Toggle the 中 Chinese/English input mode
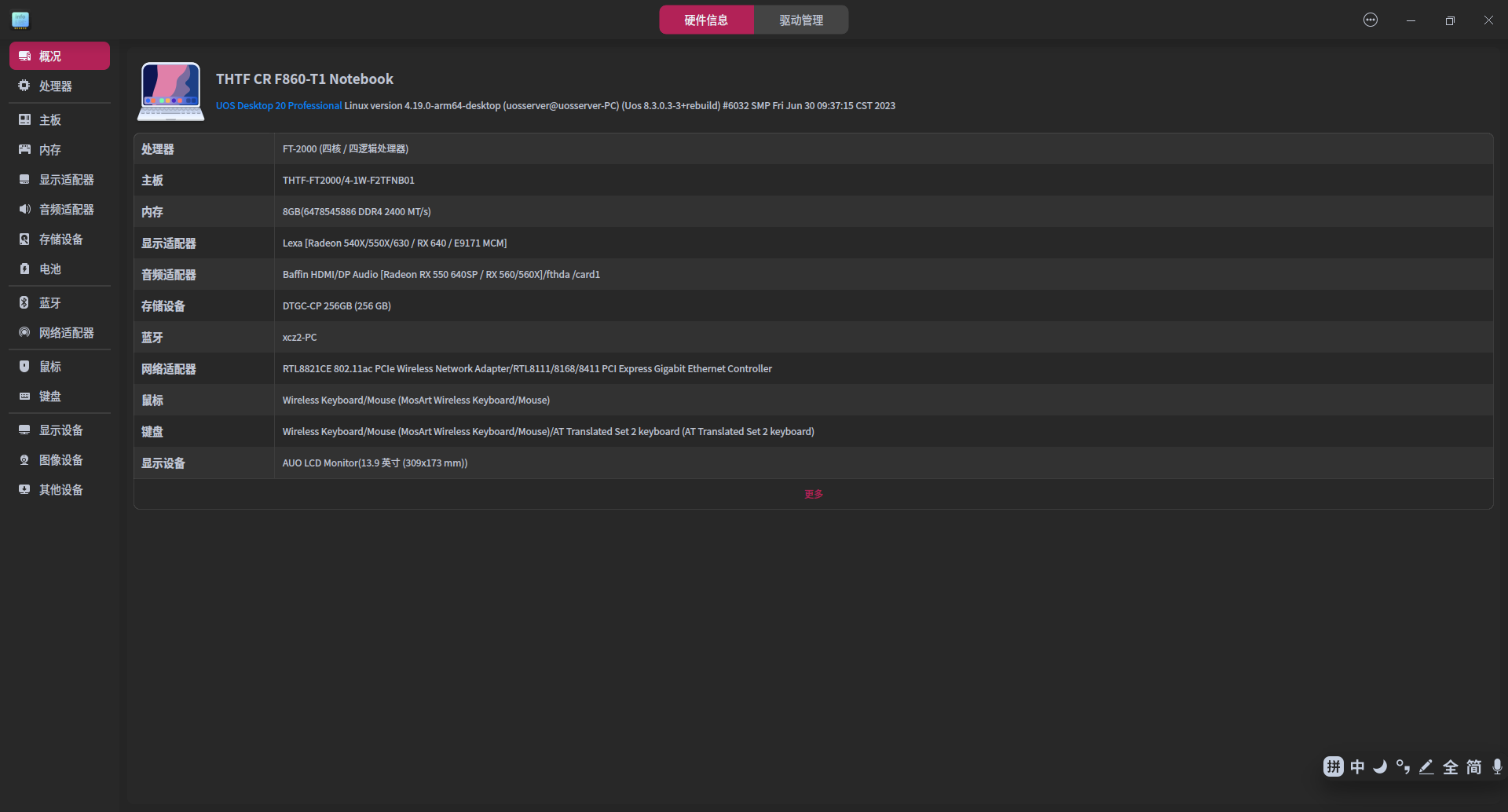 click(1357, 766)
